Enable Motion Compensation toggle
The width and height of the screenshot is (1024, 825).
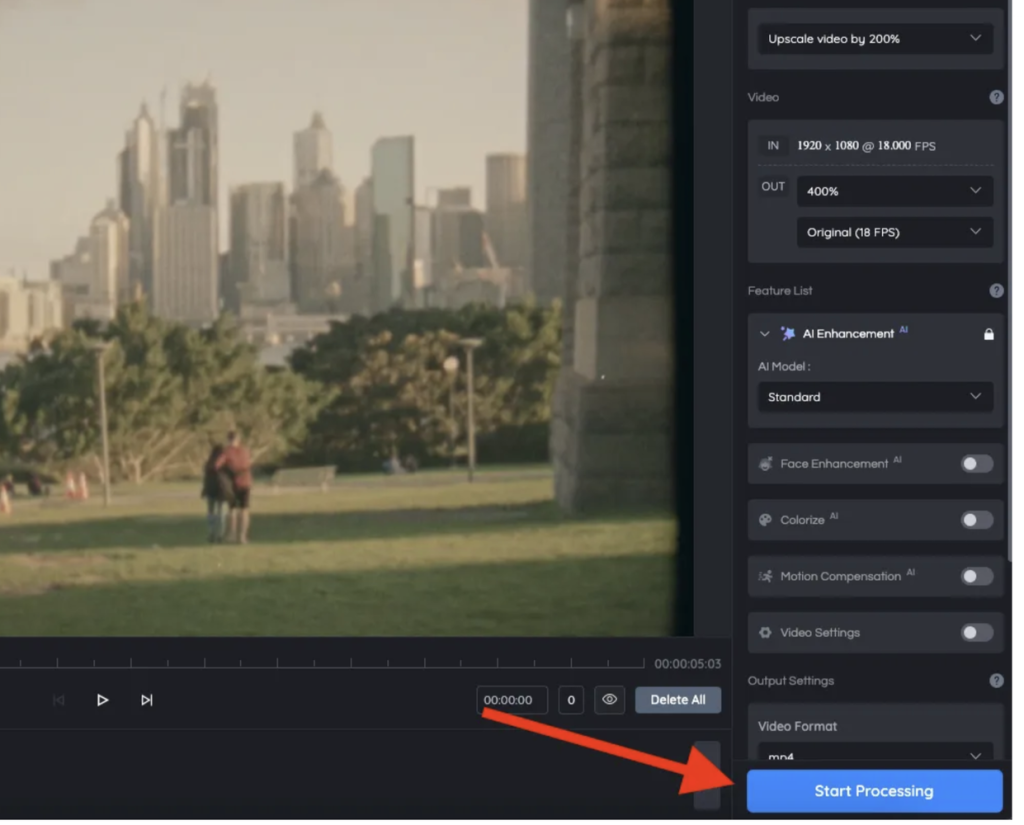[977, 576]
